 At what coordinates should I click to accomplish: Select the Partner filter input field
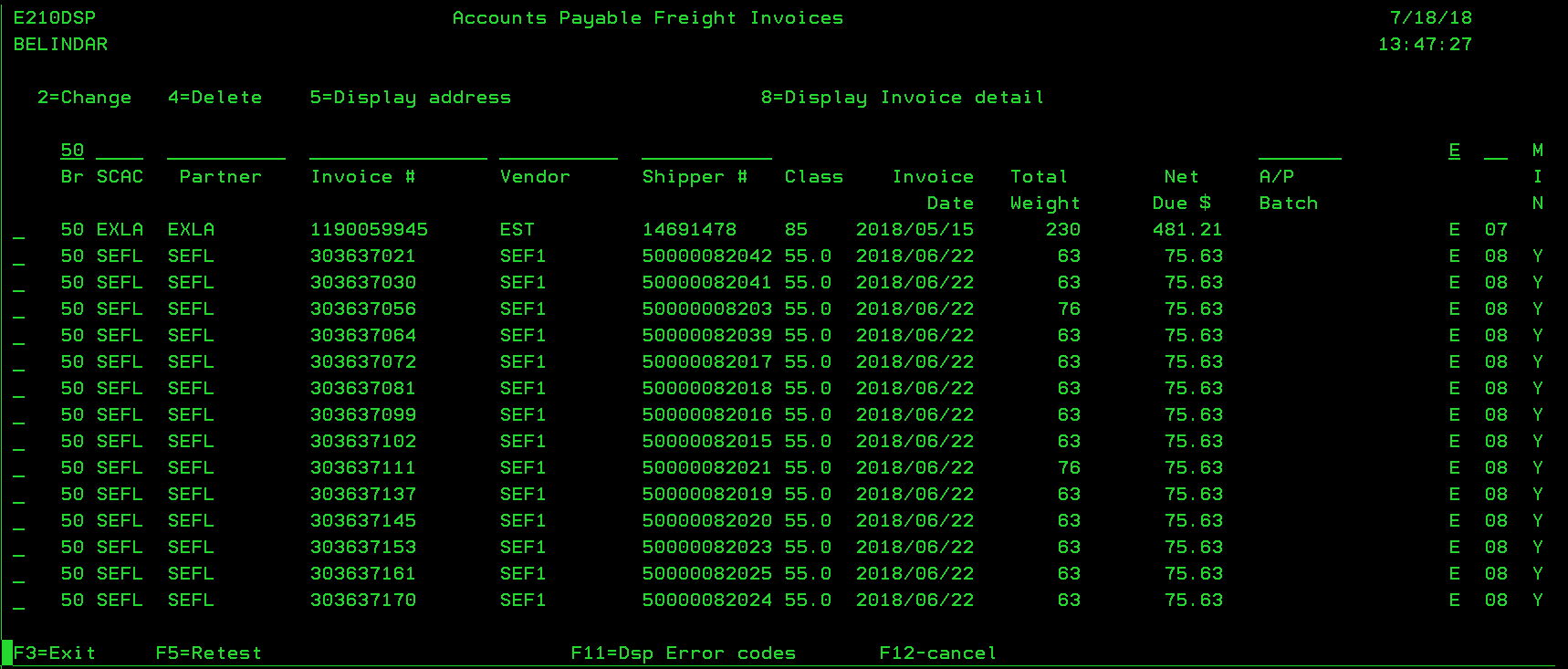point(225,151)
